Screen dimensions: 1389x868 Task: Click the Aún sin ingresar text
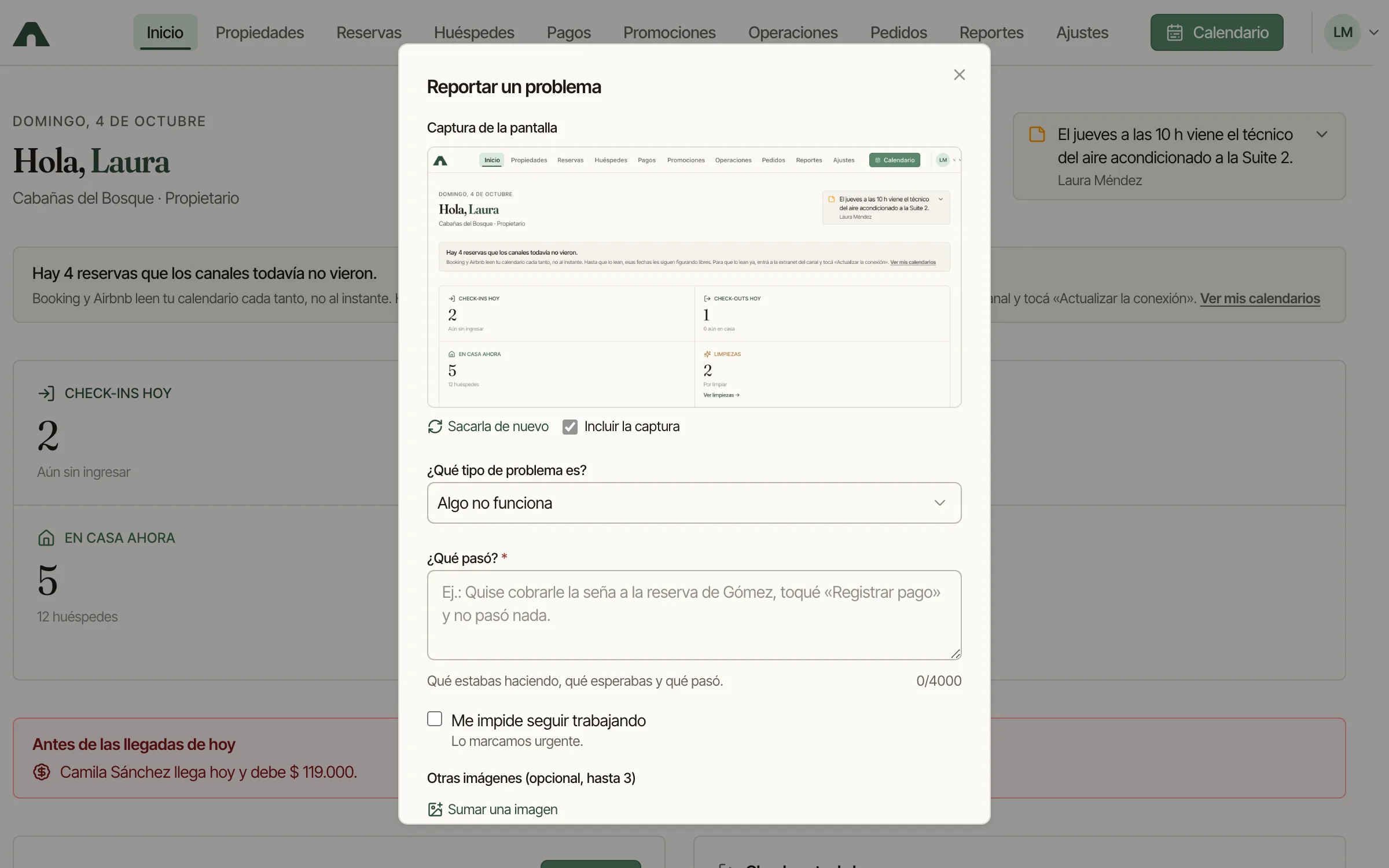point(84,472)
